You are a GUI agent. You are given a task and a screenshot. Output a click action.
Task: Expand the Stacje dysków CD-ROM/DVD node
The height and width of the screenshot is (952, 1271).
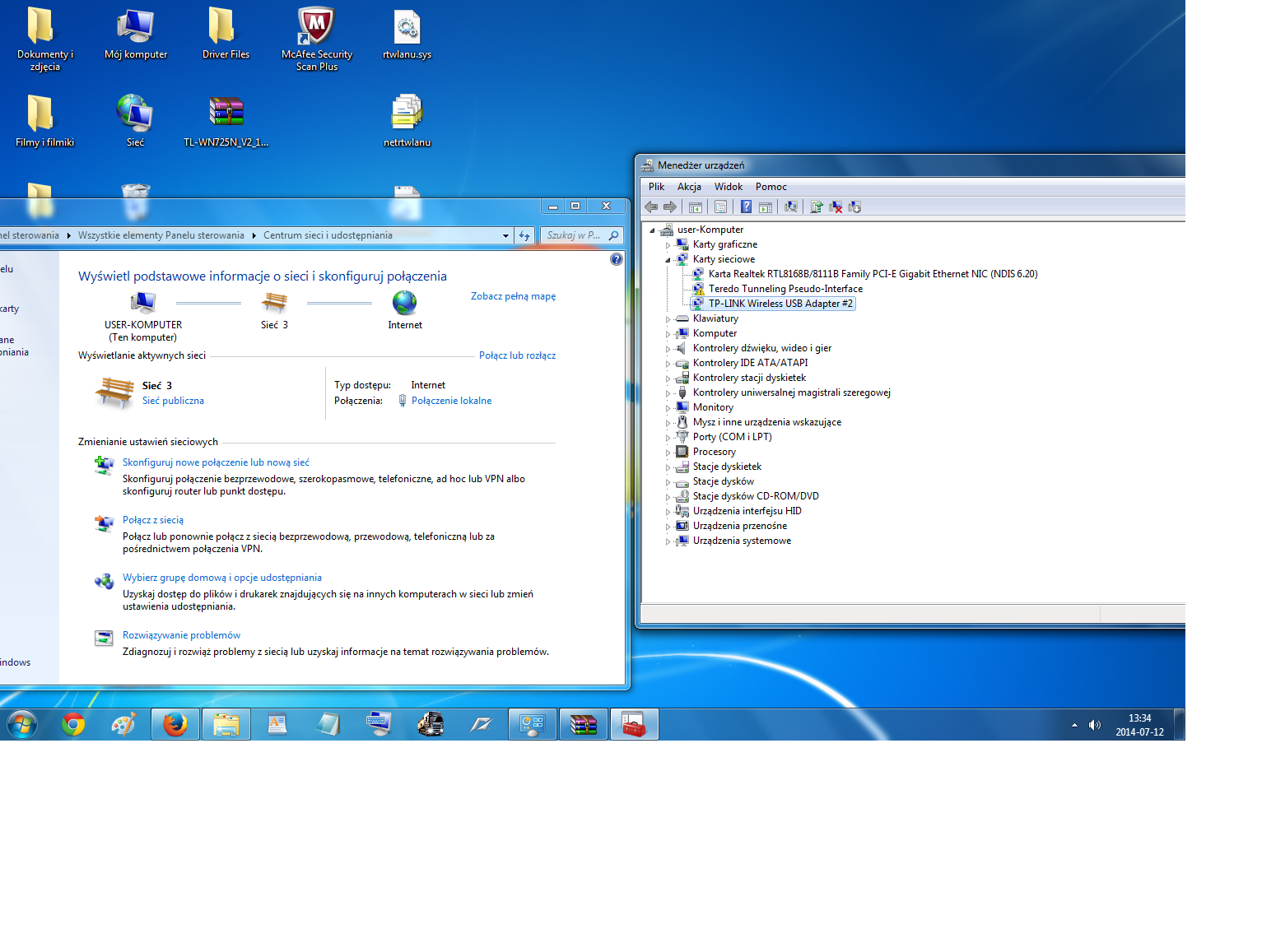click(x=668, y=497)
